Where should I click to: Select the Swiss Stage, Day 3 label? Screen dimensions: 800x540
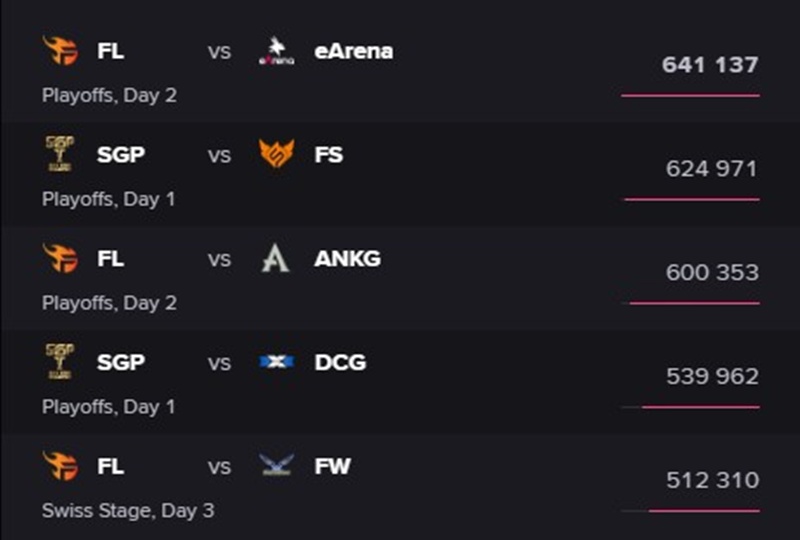[128, 511]
